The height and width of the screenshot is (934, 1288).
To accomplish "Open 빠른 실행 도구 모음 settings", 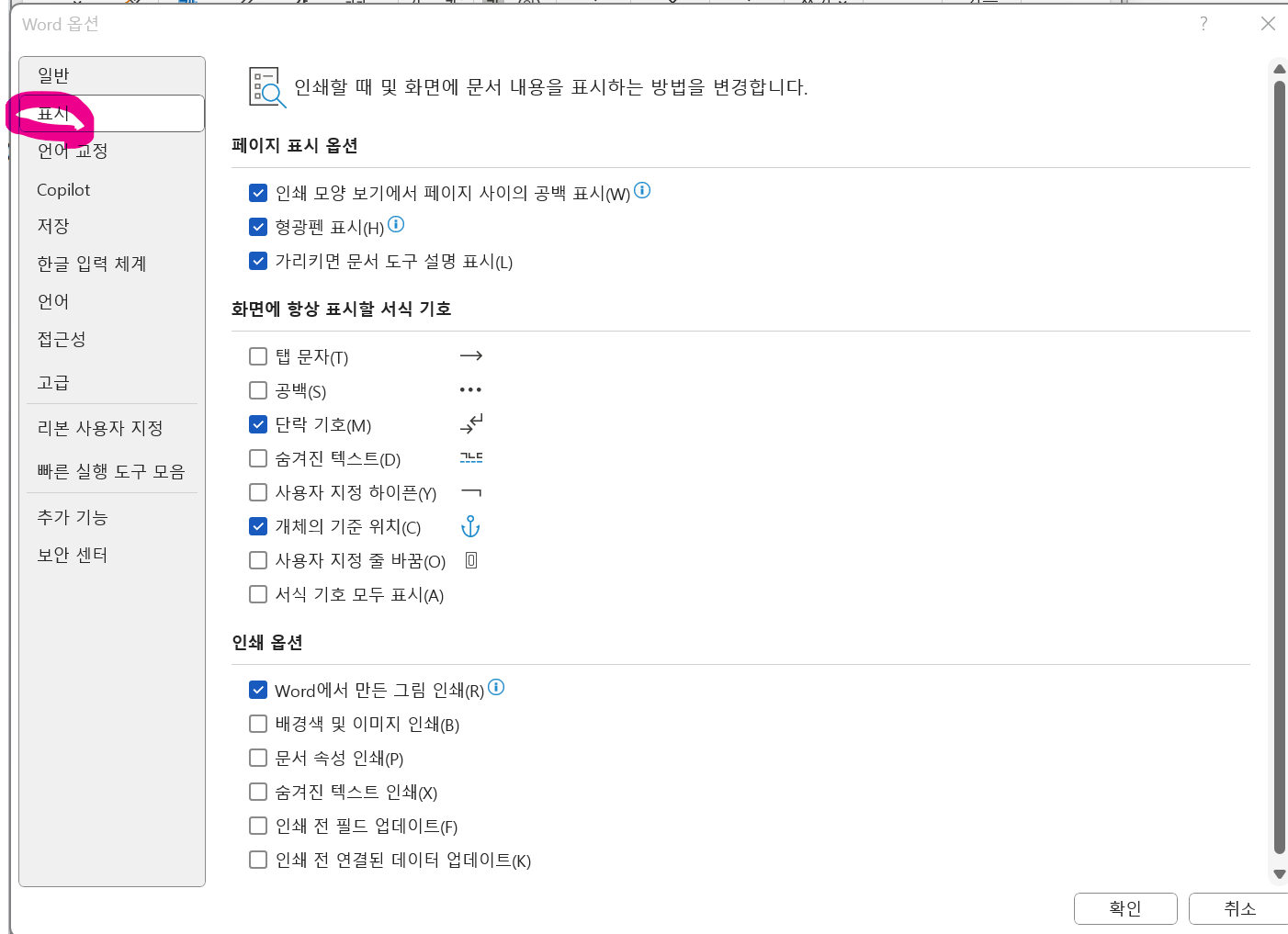I will click(111, 471).
